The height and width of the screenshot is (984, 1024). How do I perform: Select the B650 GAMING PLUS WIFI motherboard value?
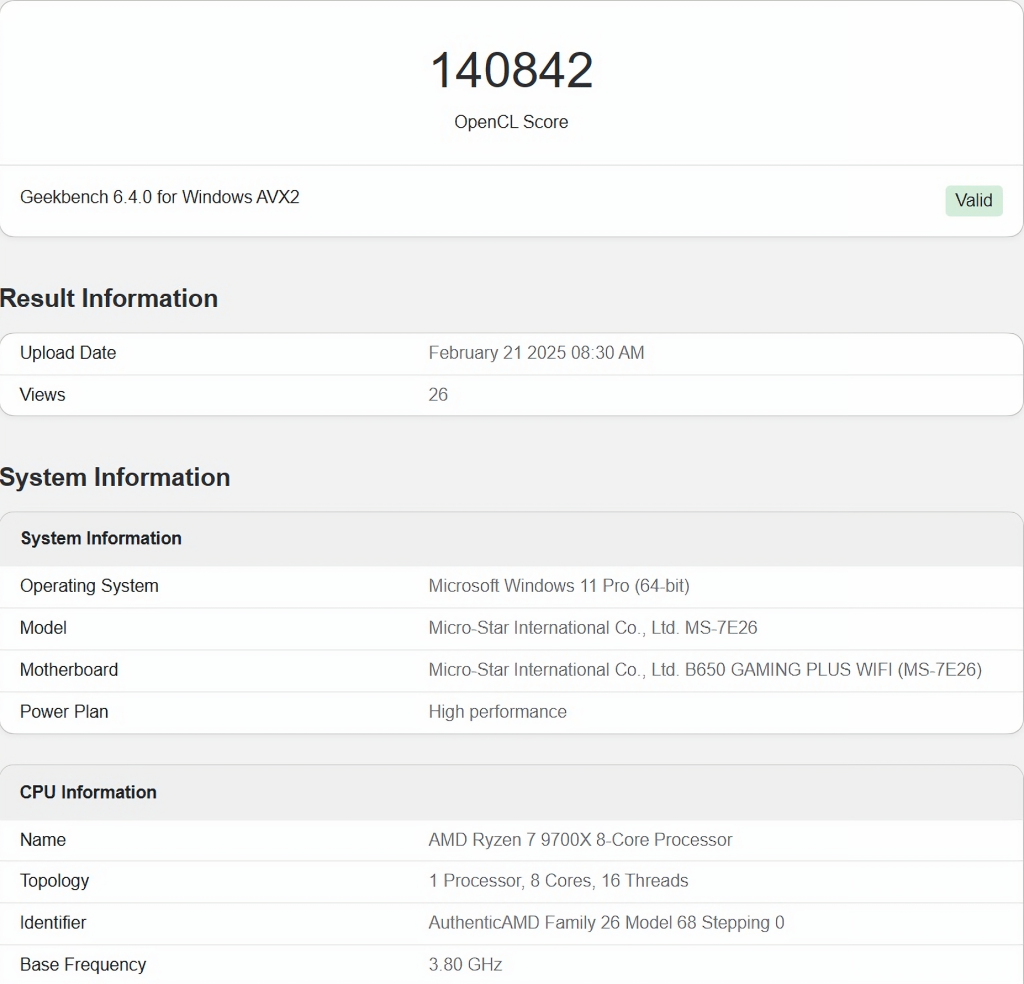[x=705, y=670]
